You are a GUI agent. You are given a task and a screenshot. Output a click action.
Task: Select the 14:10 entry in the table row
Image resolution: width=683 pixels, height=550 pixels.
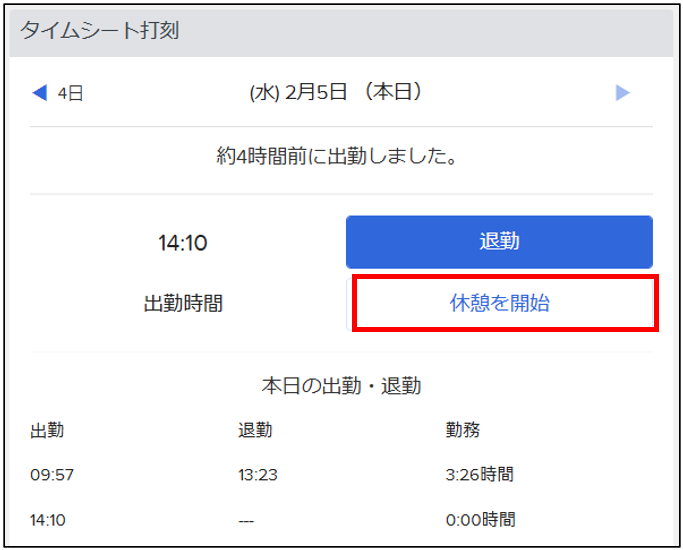click(50, 519)
